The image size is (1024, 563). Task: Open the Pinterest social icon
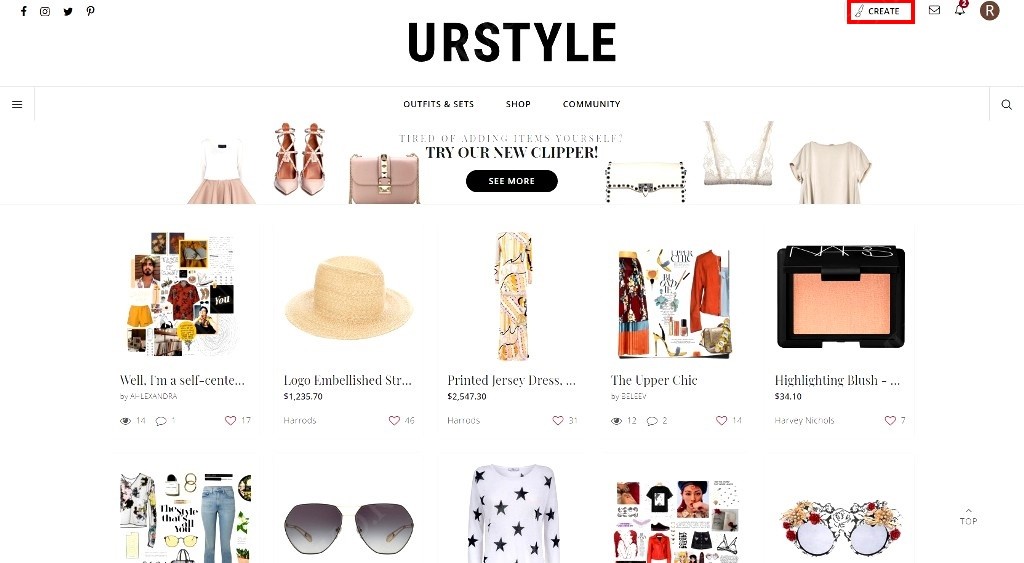click(x=91, y=11)
